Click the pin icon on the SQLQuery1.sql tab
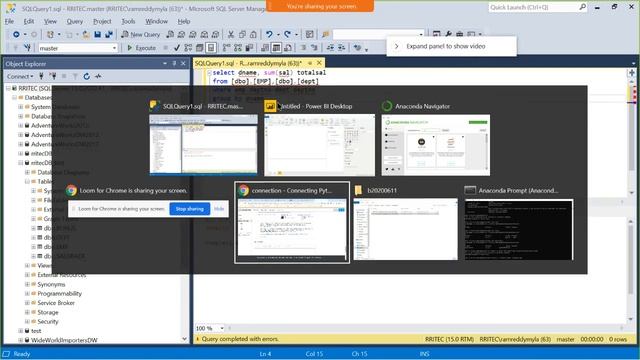640x360 pixels. click(x=310, y=63)
